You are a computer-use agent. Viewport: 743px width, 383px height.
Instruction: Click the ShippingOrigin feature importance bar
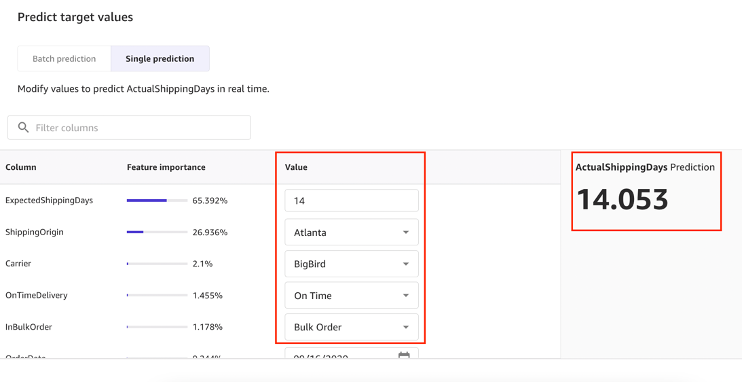pyautogui.click(x=157, y=232)
